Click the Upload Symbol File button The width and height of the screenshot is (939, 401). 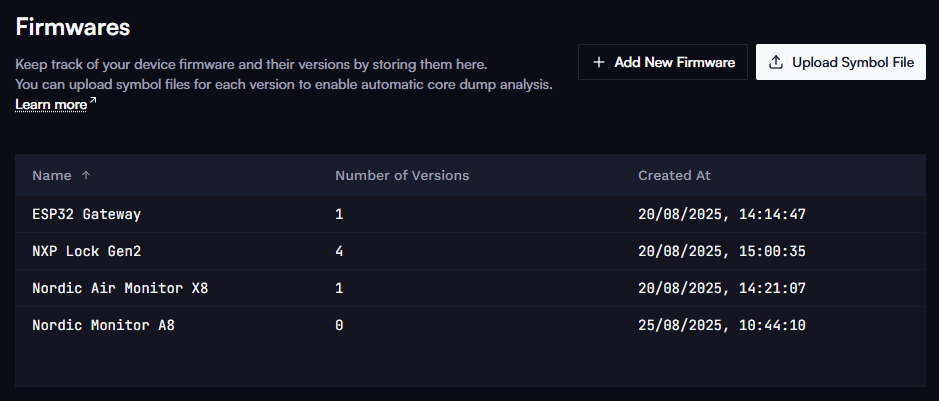pos(841,62)
